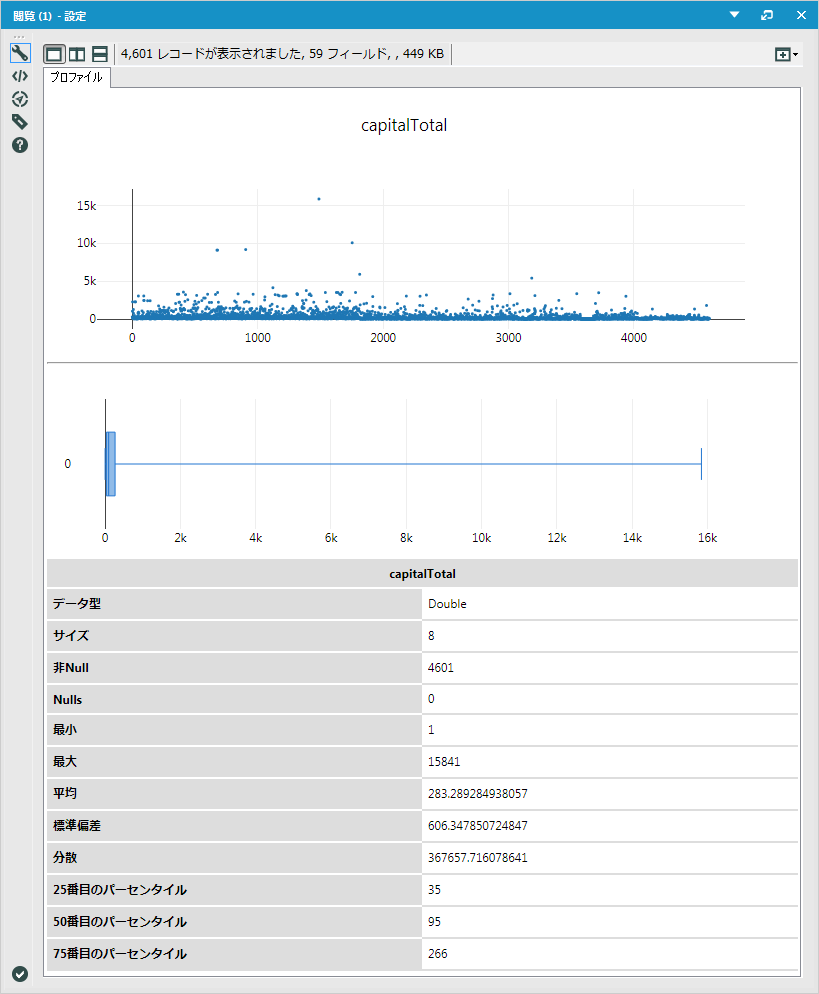819x994 pixels.
Task: Expand the title bar window options arrow
Action: click(734, 15)
